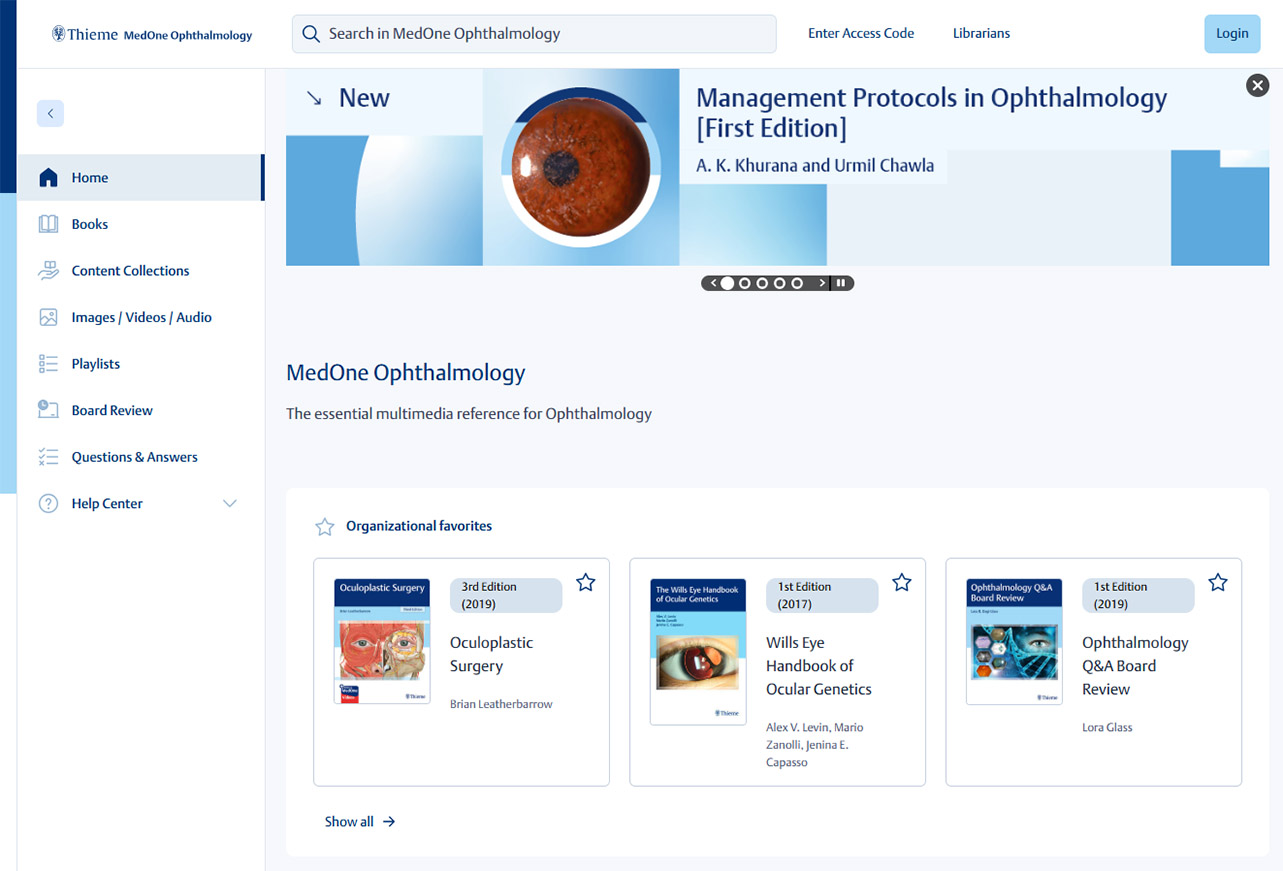This screenshot has height=871, width=1283.
Task: Click the Playlists list icon
Action: tap(48, 364)
